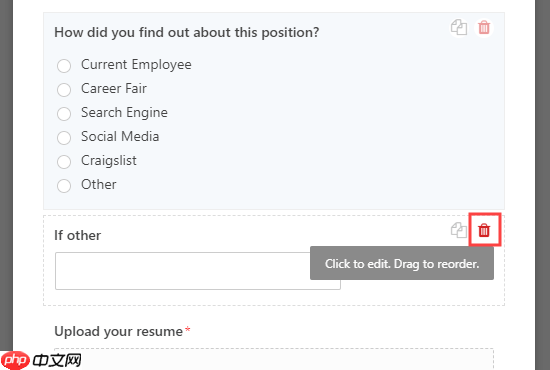Screen dimensions: 550x370
Task: Click inside the 'If other' text input
Action: (x=182, y=271)
